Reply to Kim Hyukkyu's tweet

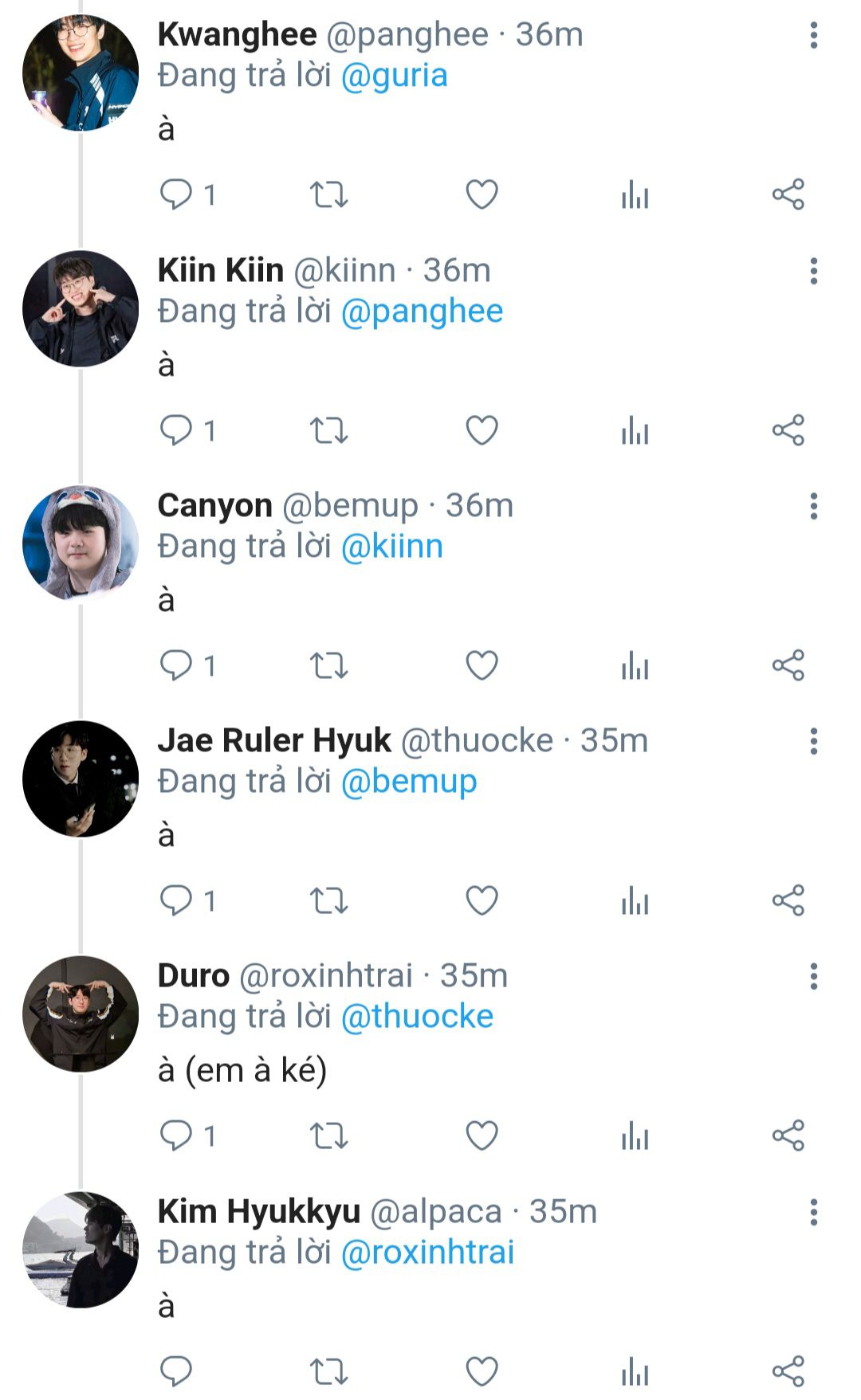pyautogui.click(x=176, y=1371)
